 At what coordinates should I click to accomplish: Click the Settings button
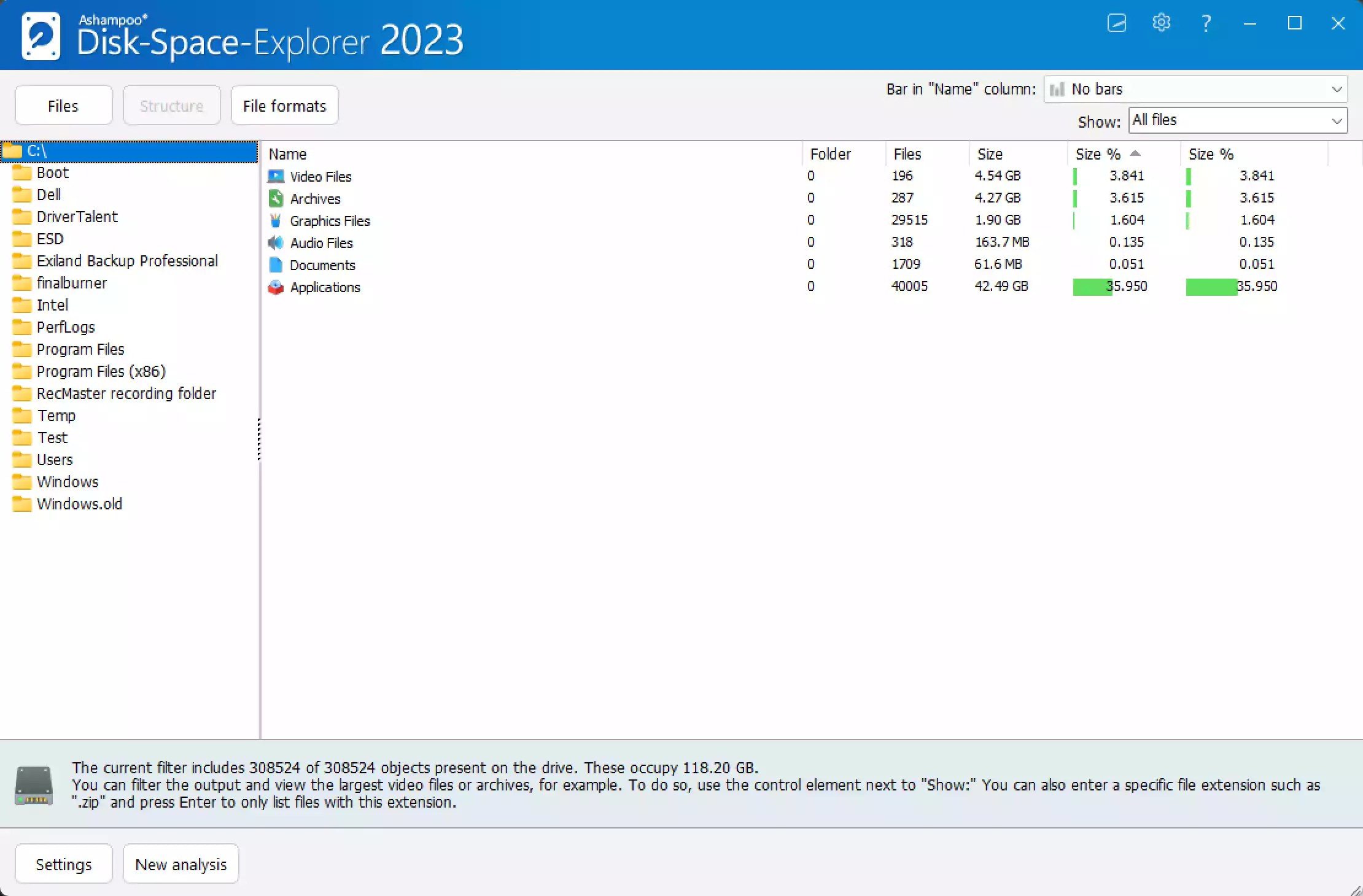[63, 863]
